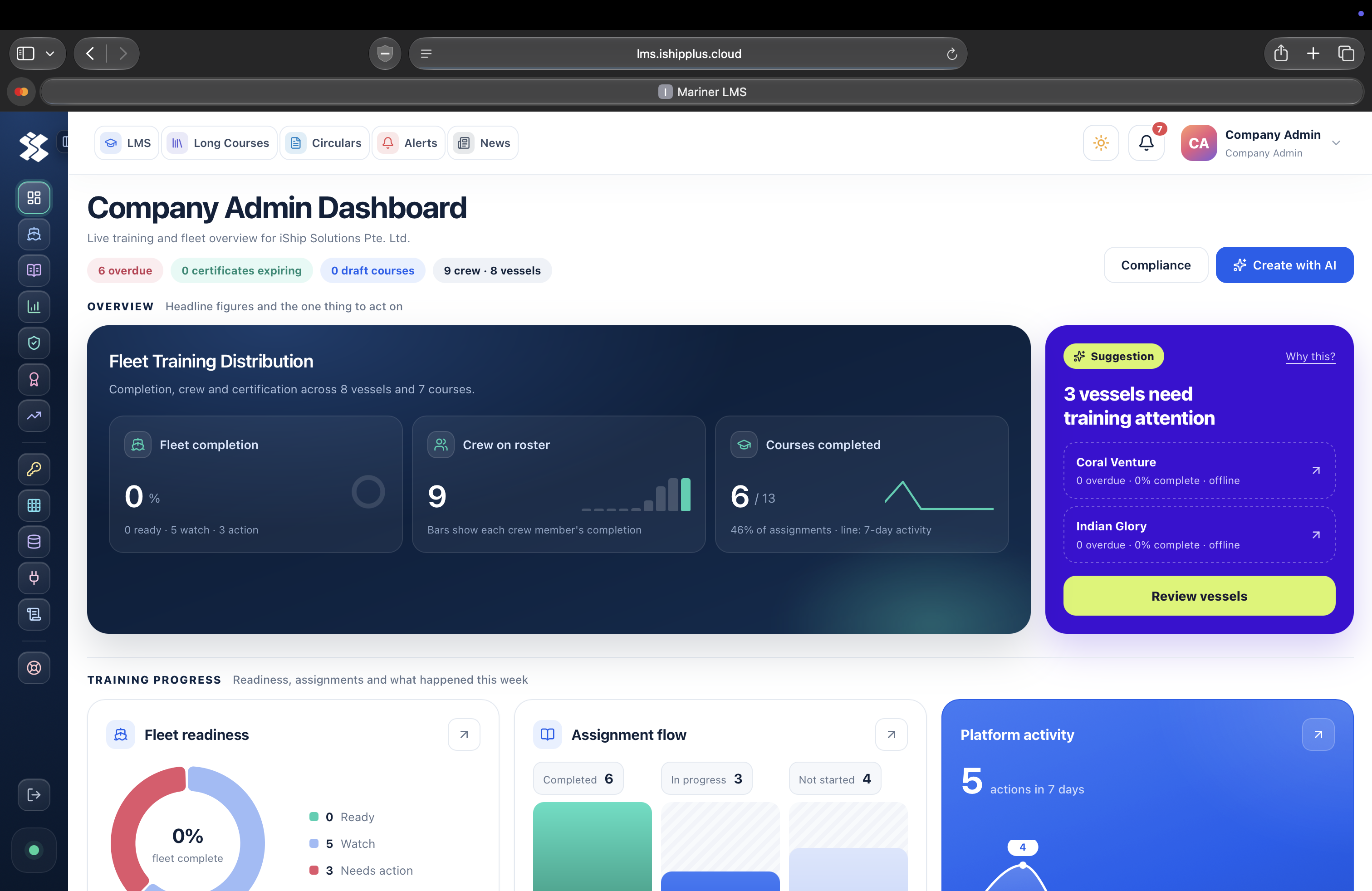
Task: Open Coral Venture vessel details
Action: pos(1199,470)
